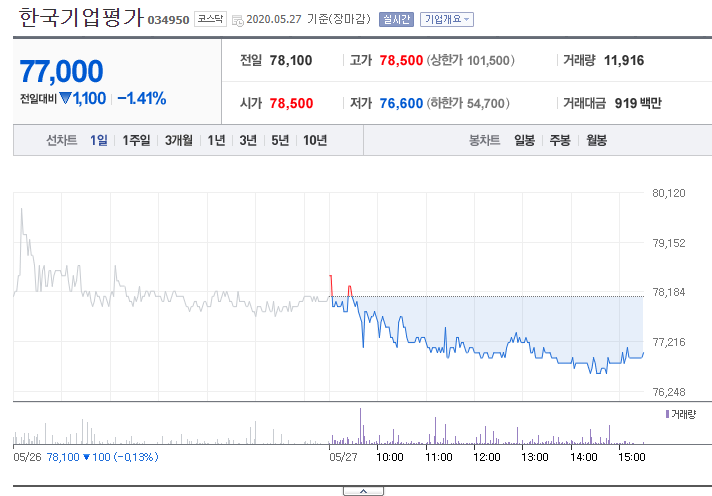The height and width of the screenshot is (496, 712).
Task: Open the 기업개요 dropdown
Action: 447,19
